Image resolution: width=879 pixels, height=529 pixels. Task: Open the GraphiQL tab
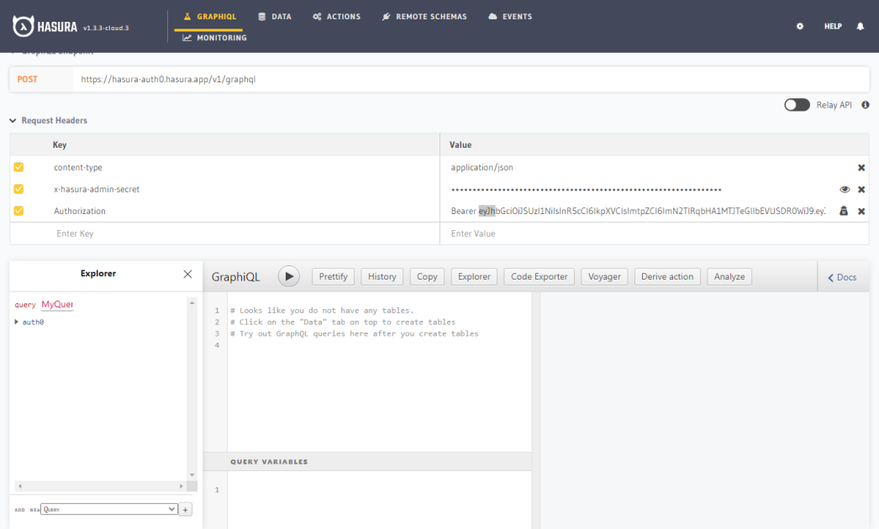[x=210, y=17]
